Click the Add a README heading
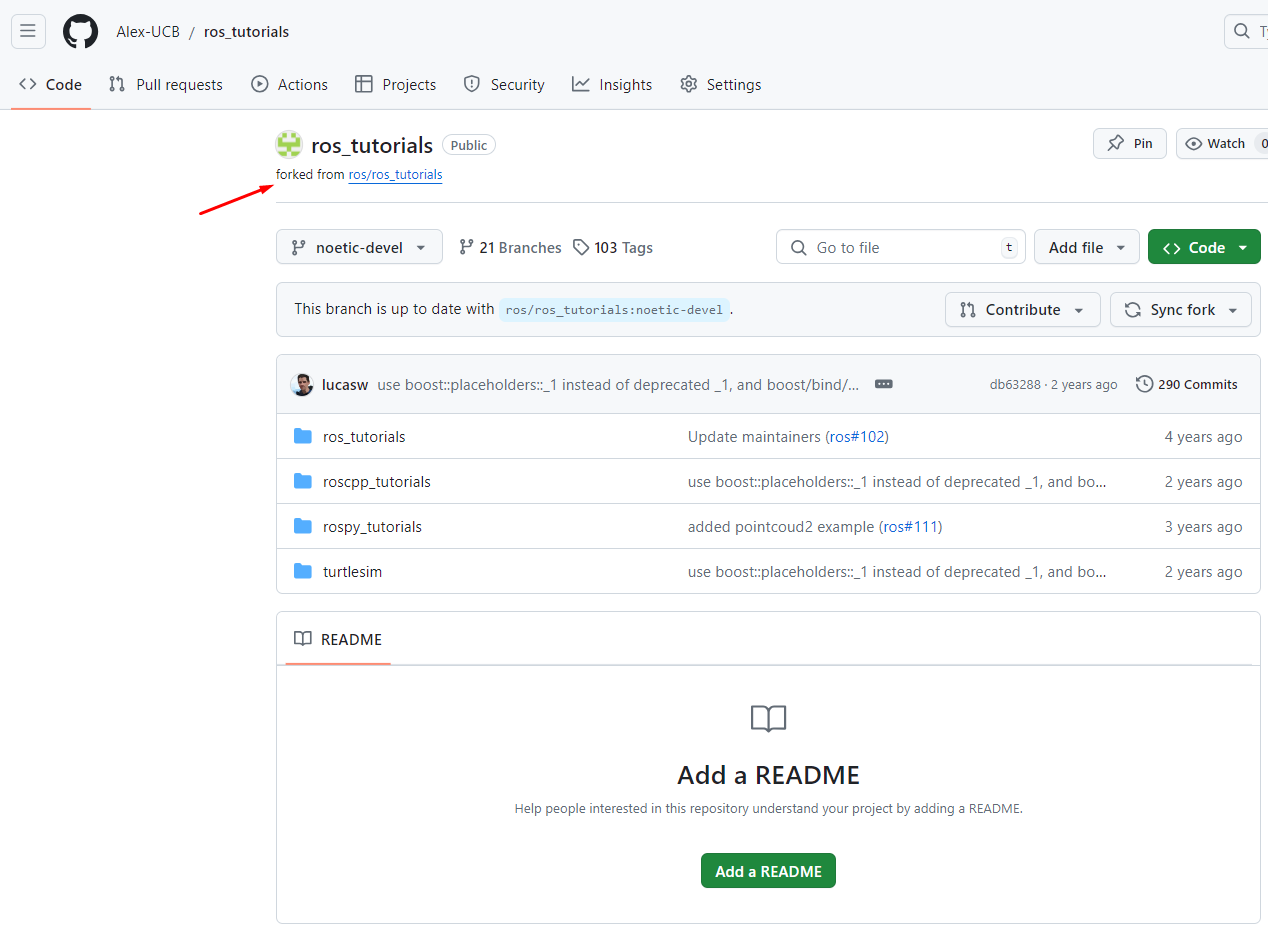The image size is (1268, 933). pos(768,775)
